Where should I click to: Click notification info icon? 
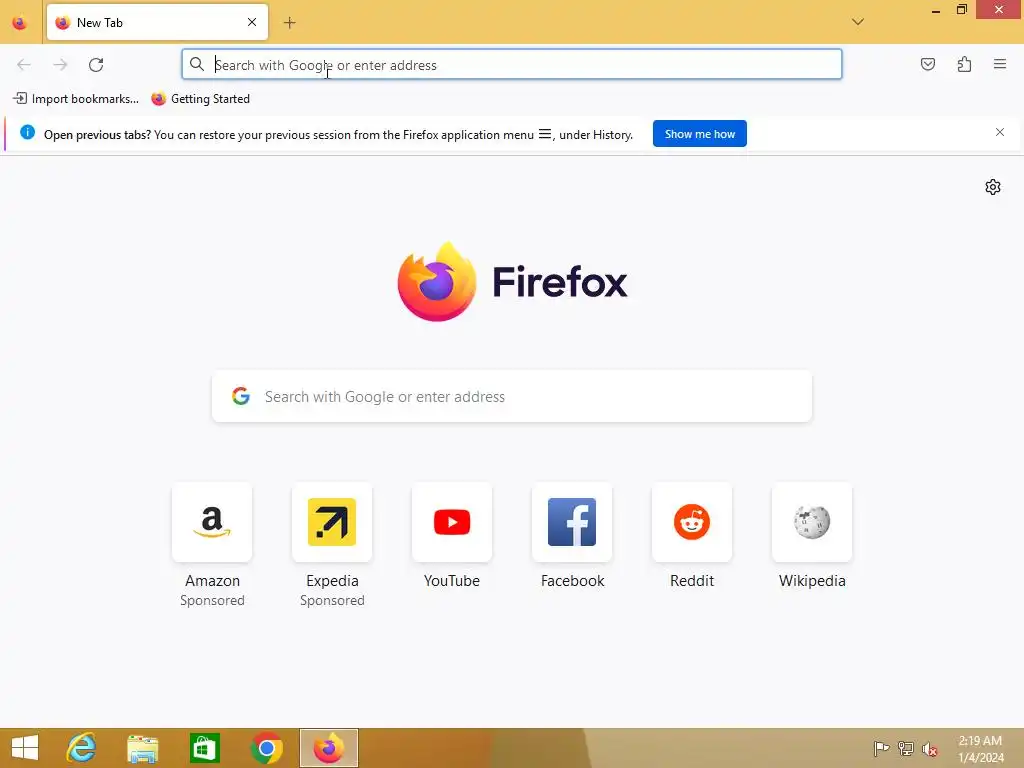(x=27, y=133)
